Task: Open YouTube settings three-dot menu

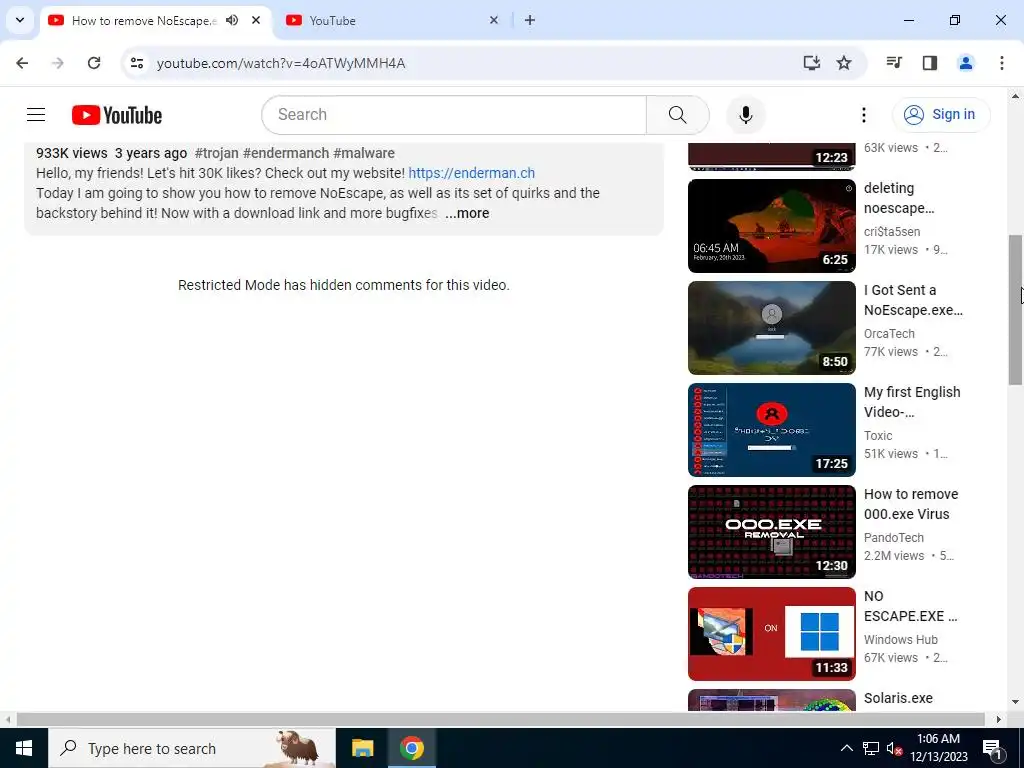Action: (863, 115)
